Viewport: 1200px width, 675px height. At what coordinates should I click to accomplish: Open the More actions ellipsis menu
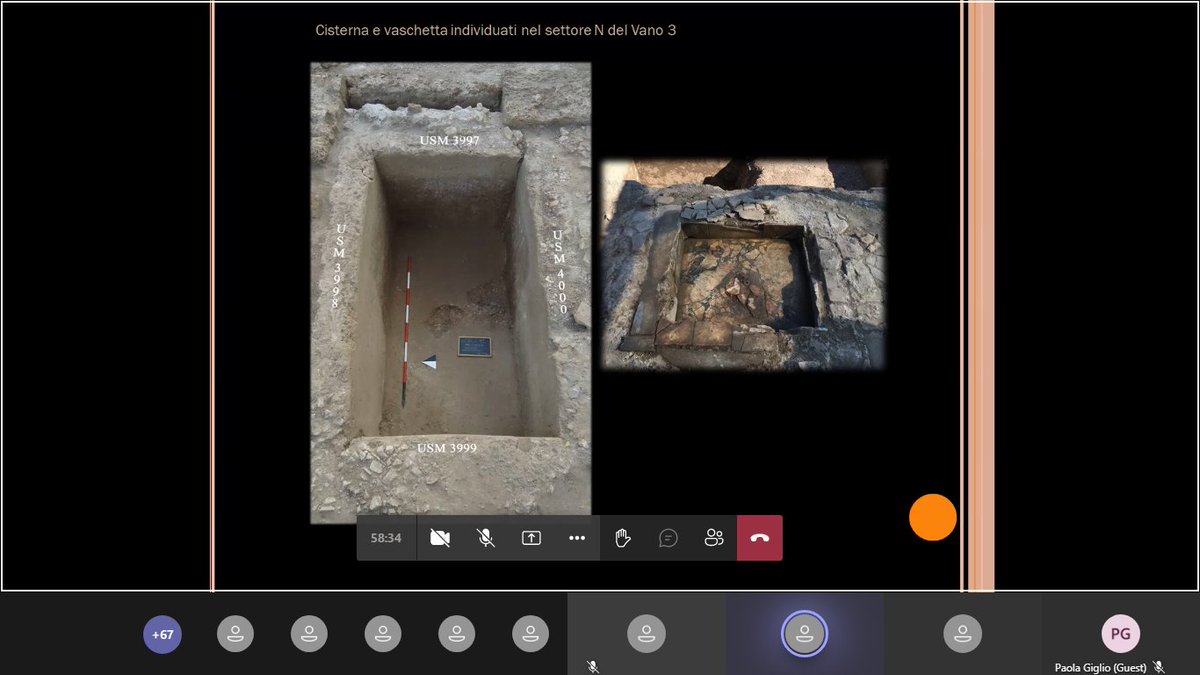pyautogui.click(x=577, y=538)
